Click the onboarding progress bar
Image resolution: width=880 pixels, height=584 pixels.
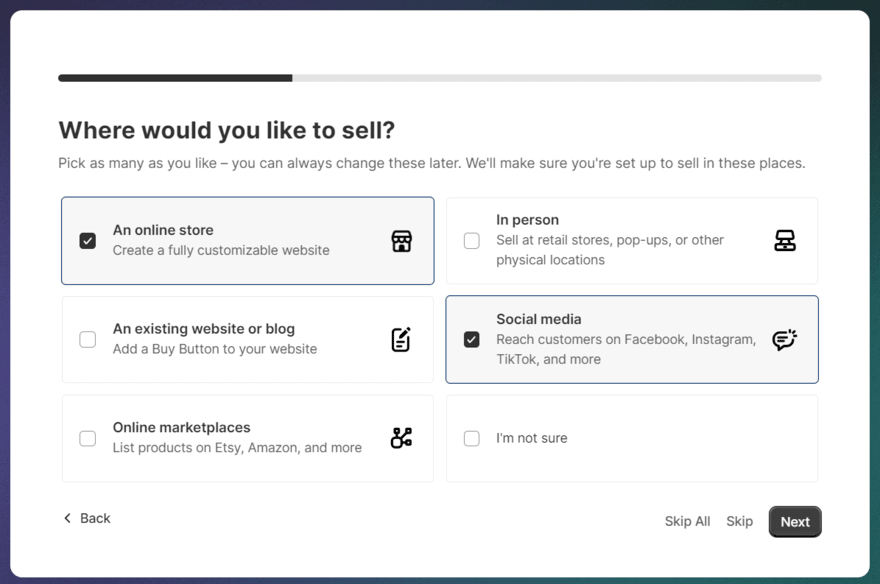[x=439, y=78]
